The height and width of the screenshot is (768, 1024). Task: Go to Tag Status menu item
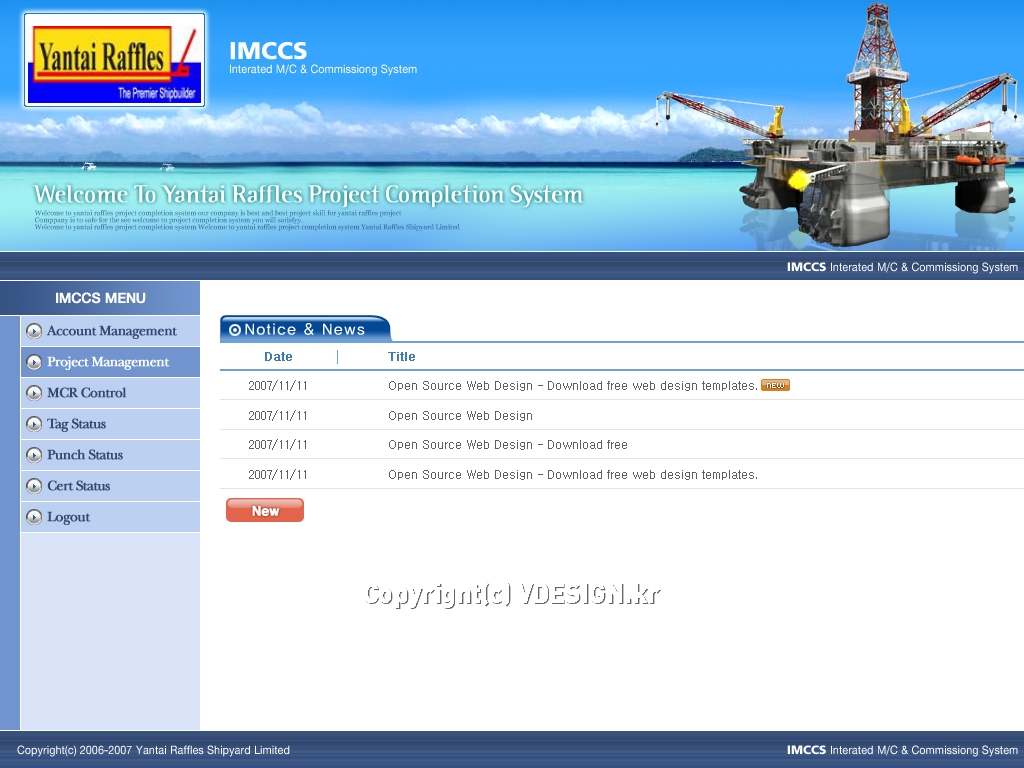coord(110,424)
